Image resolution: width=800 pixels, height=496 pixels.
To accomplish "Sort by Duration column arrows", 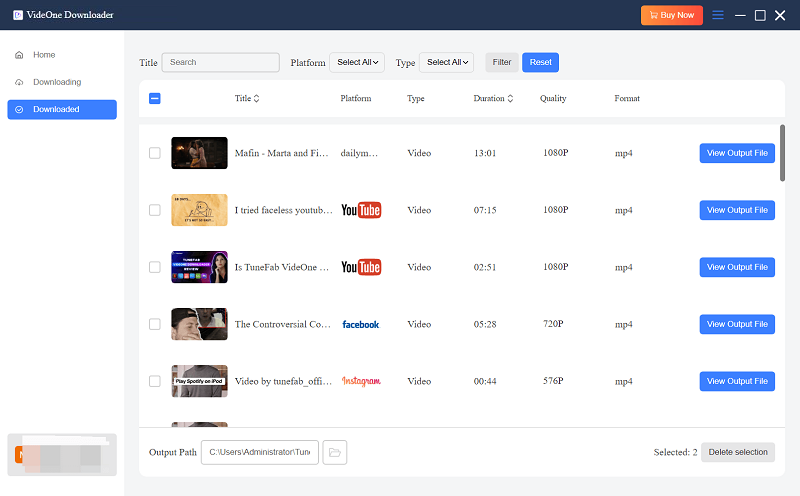I will (511, 99).
